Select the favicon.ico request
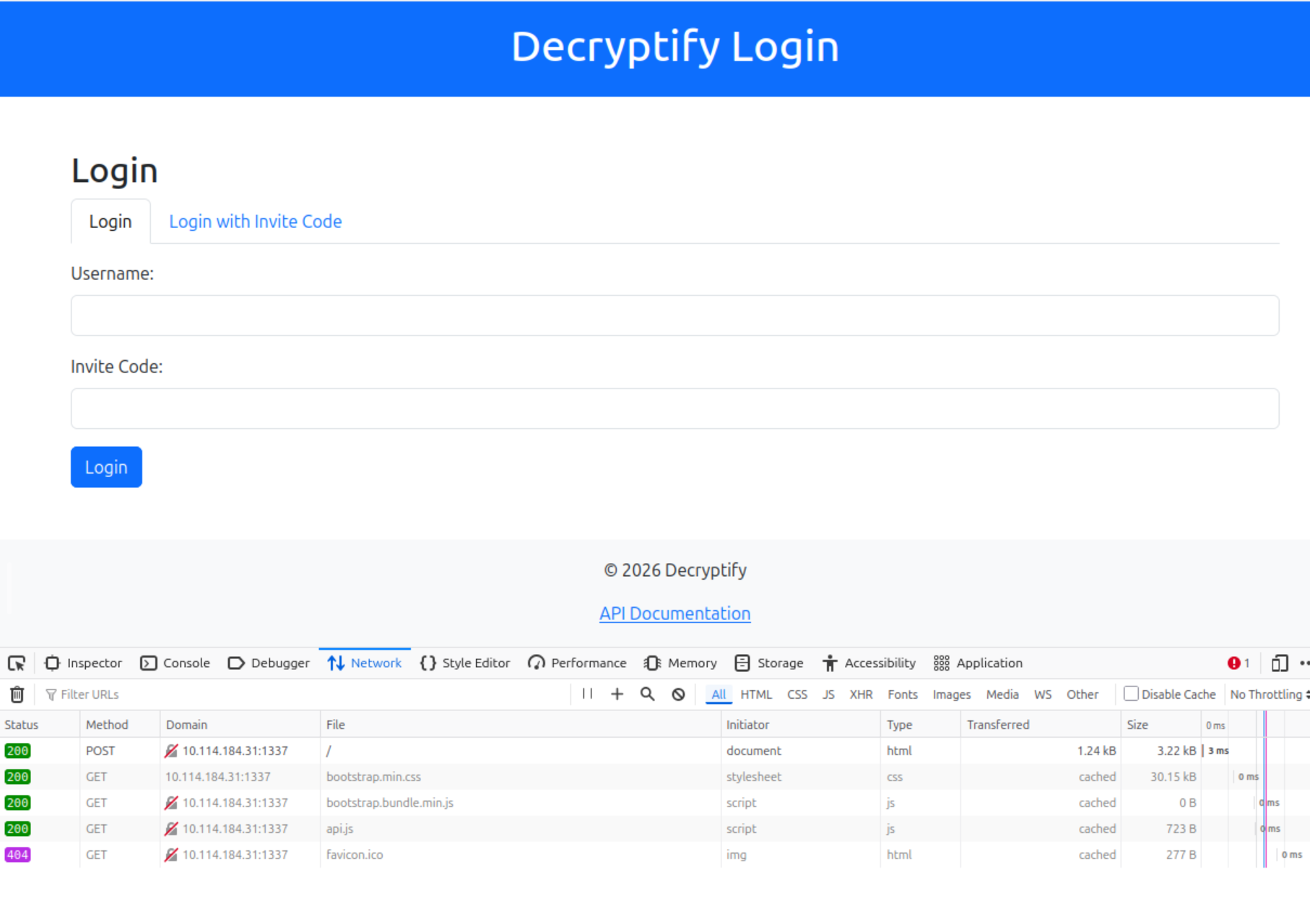Image resolution: width=1310 pixels, height=924 pixels. point(655,855)
